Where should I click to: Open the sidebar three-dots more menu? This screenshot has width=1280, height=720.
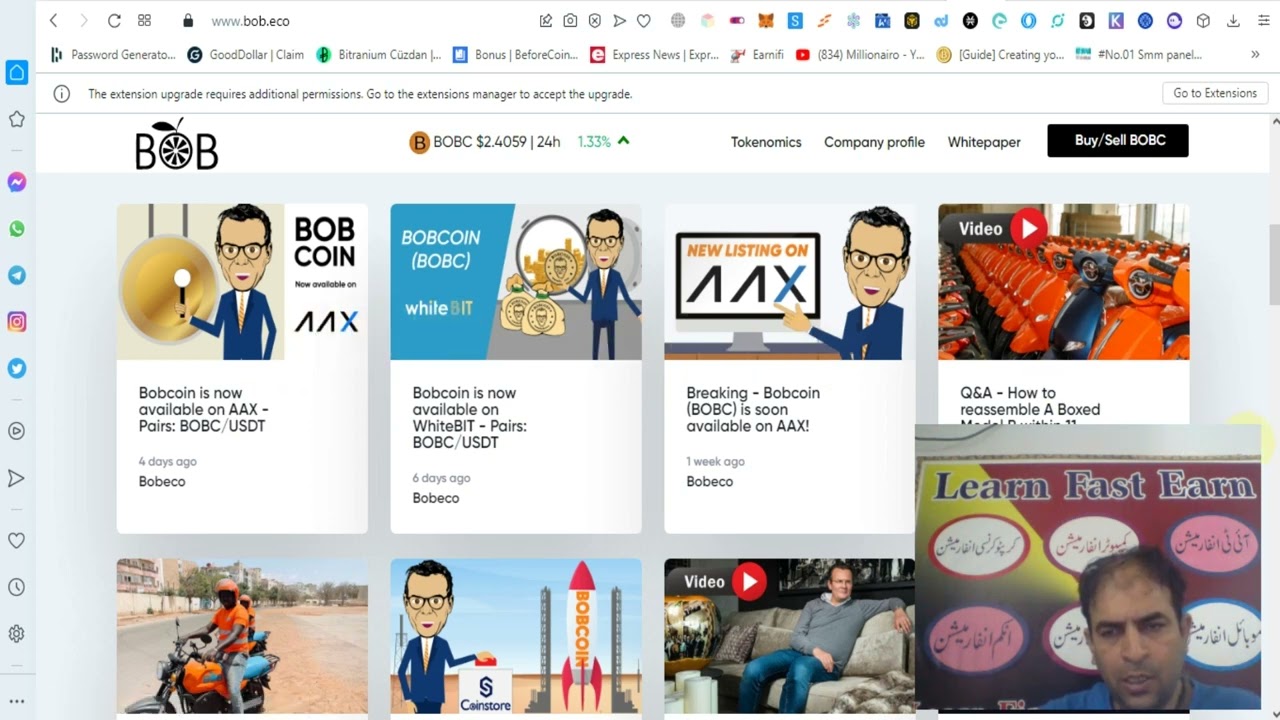16,702
